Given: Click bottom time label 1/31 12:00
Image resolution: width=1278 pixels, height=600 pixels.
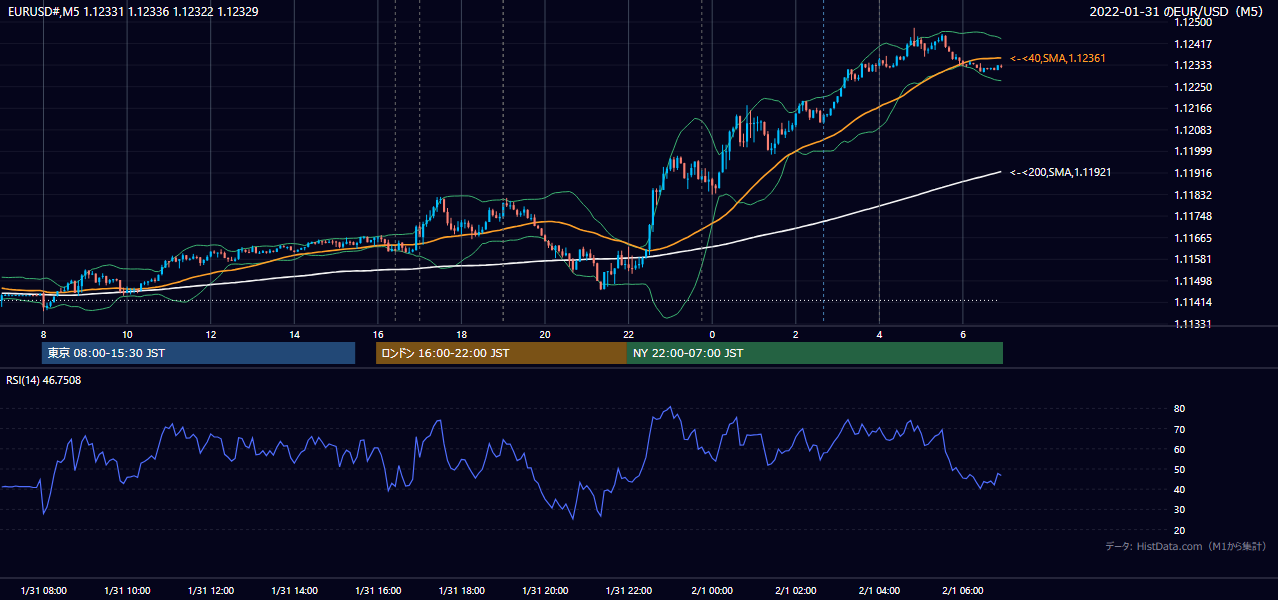Looking at the screenshot, I should 210,591.
